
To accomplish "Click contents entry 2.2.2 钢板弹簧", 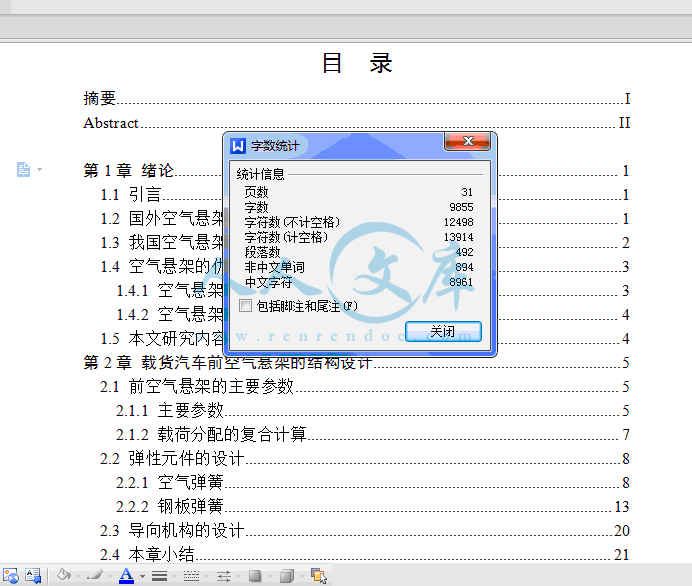I will [372, 506].
